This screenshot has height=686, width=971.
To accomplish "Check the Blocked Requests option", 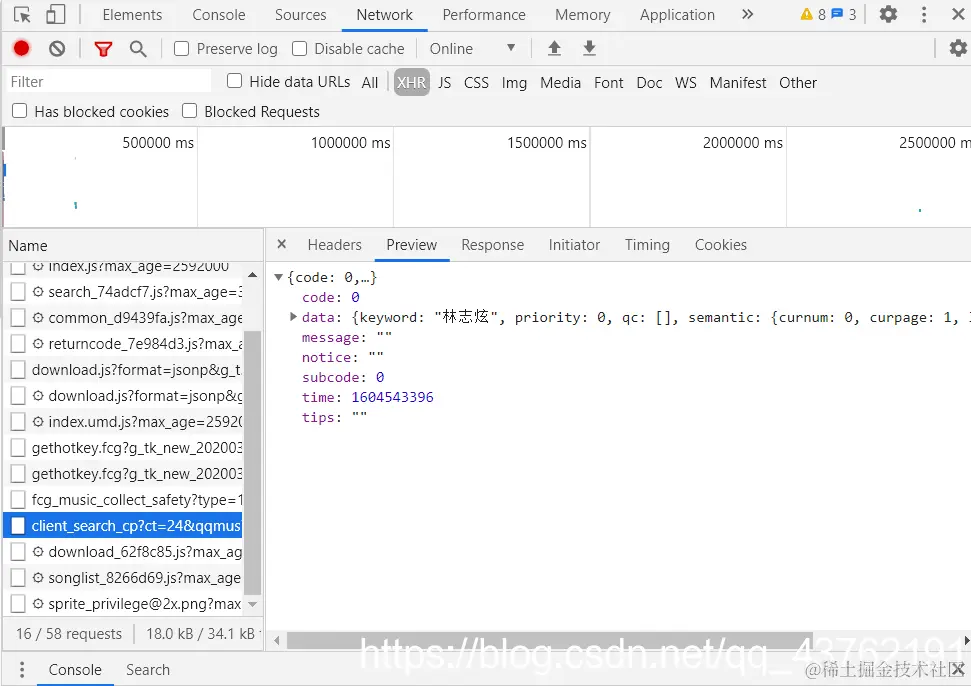I will tap(189, 111).
